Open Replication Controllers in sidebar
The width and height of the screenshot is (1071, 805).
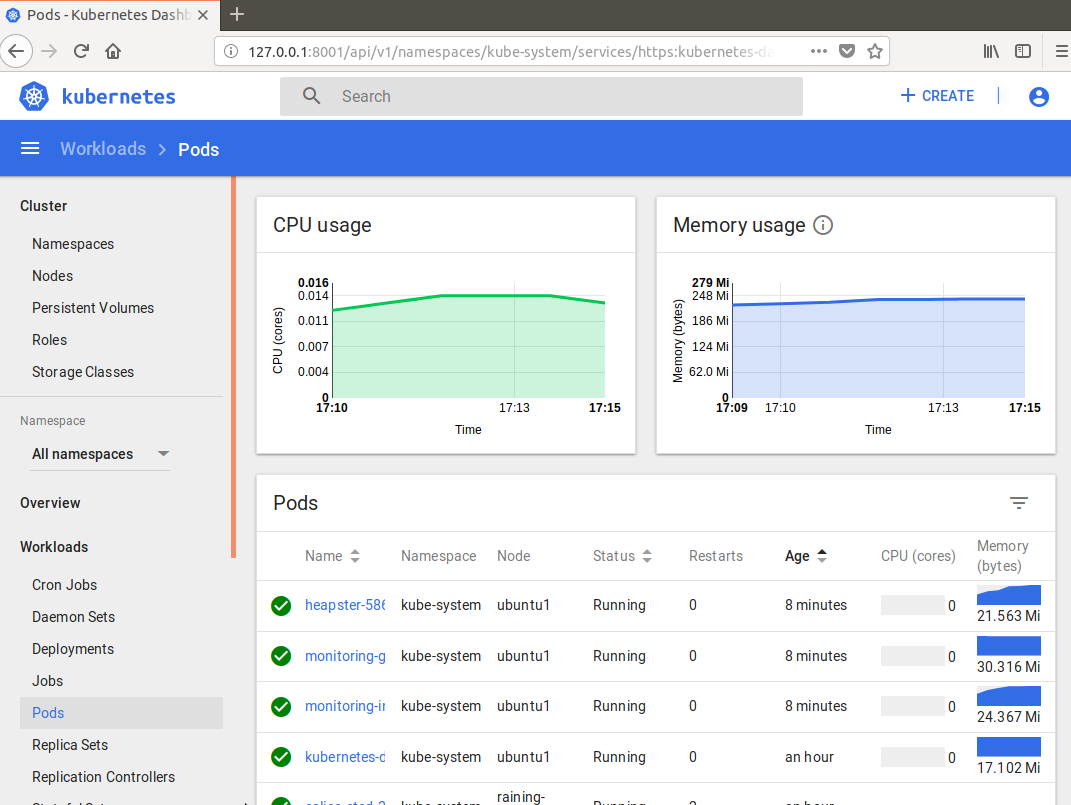coord(103,777)
